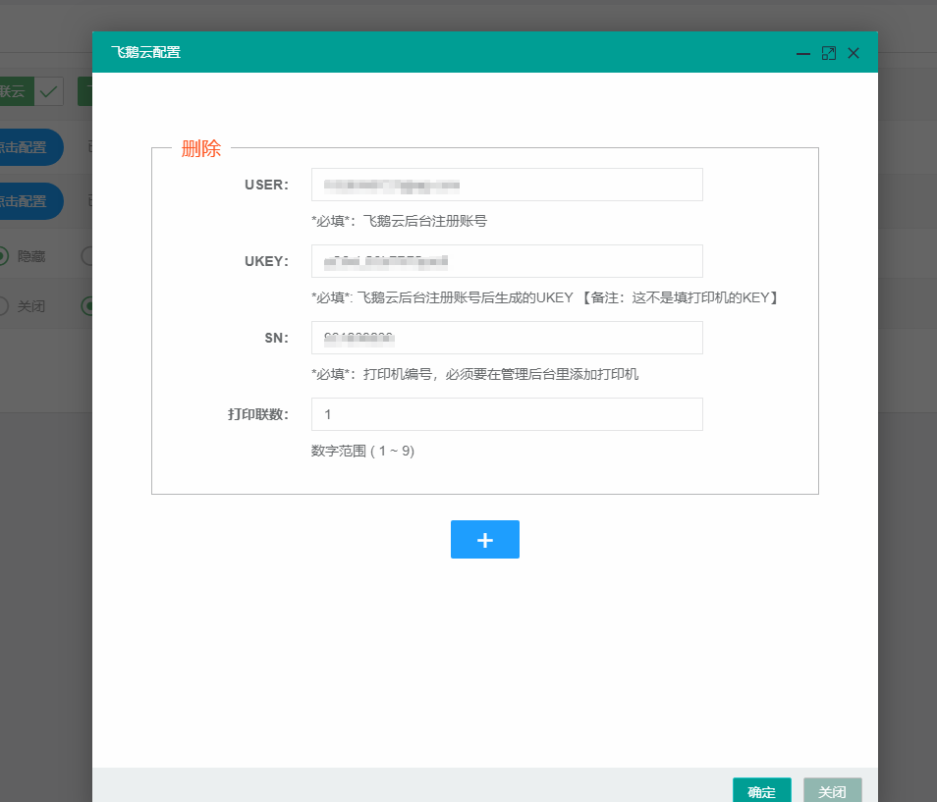The image size is (937, 802).
Task: Maximize the 飞鹅云配置 dialog
Action: click(x=828, y=53)
